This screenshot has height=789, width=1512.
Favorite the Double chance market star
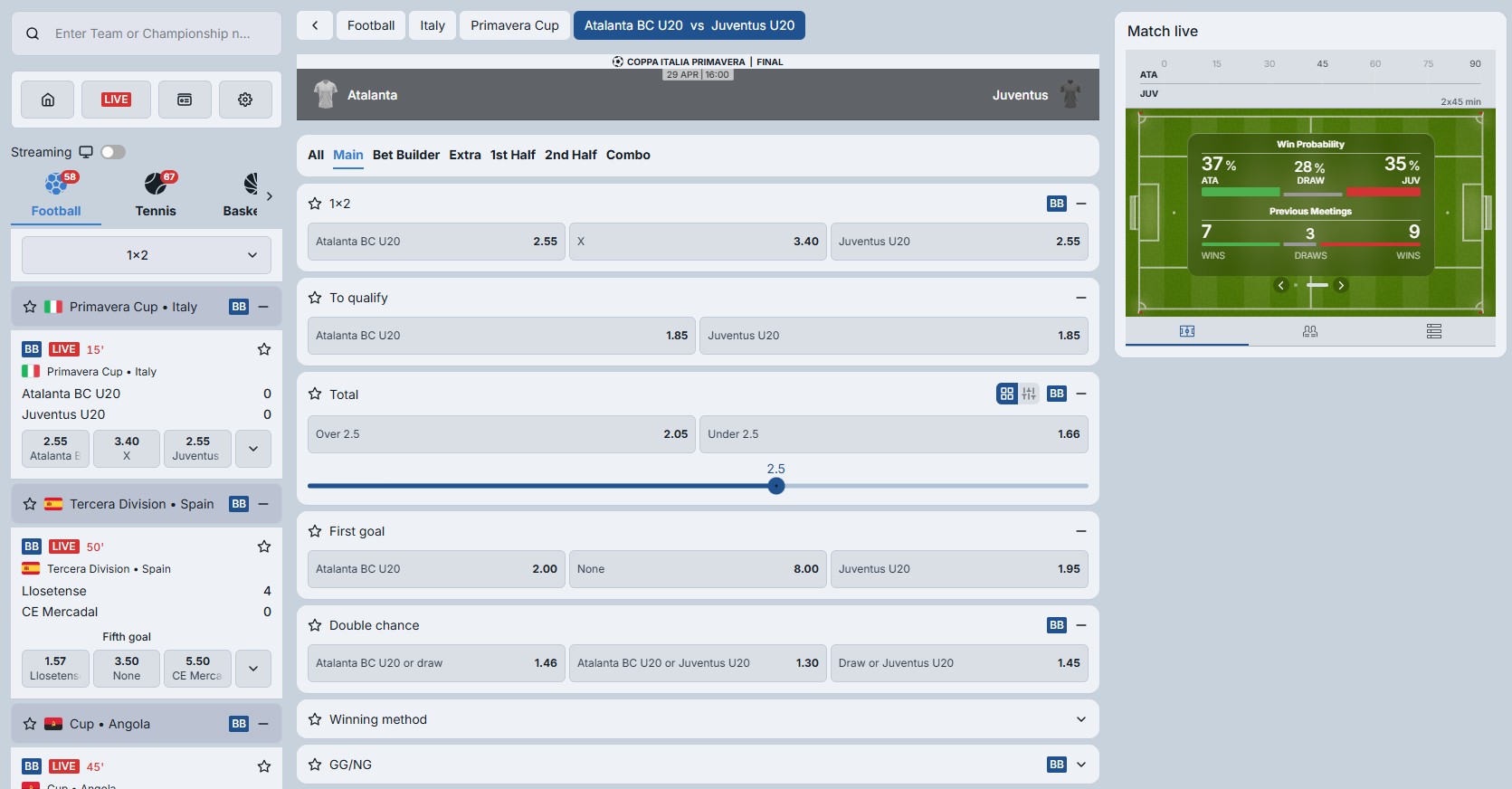point(315,625)
